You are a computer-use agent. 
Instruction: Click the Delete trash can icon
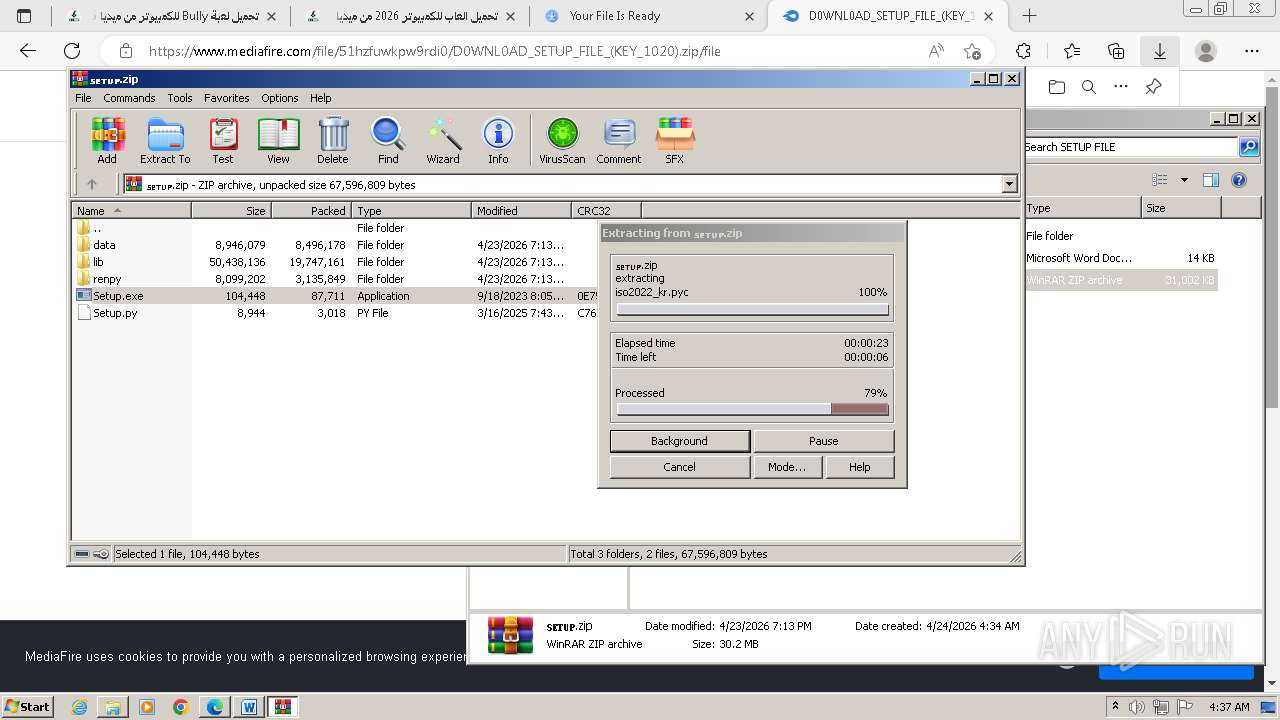(333, 140)
